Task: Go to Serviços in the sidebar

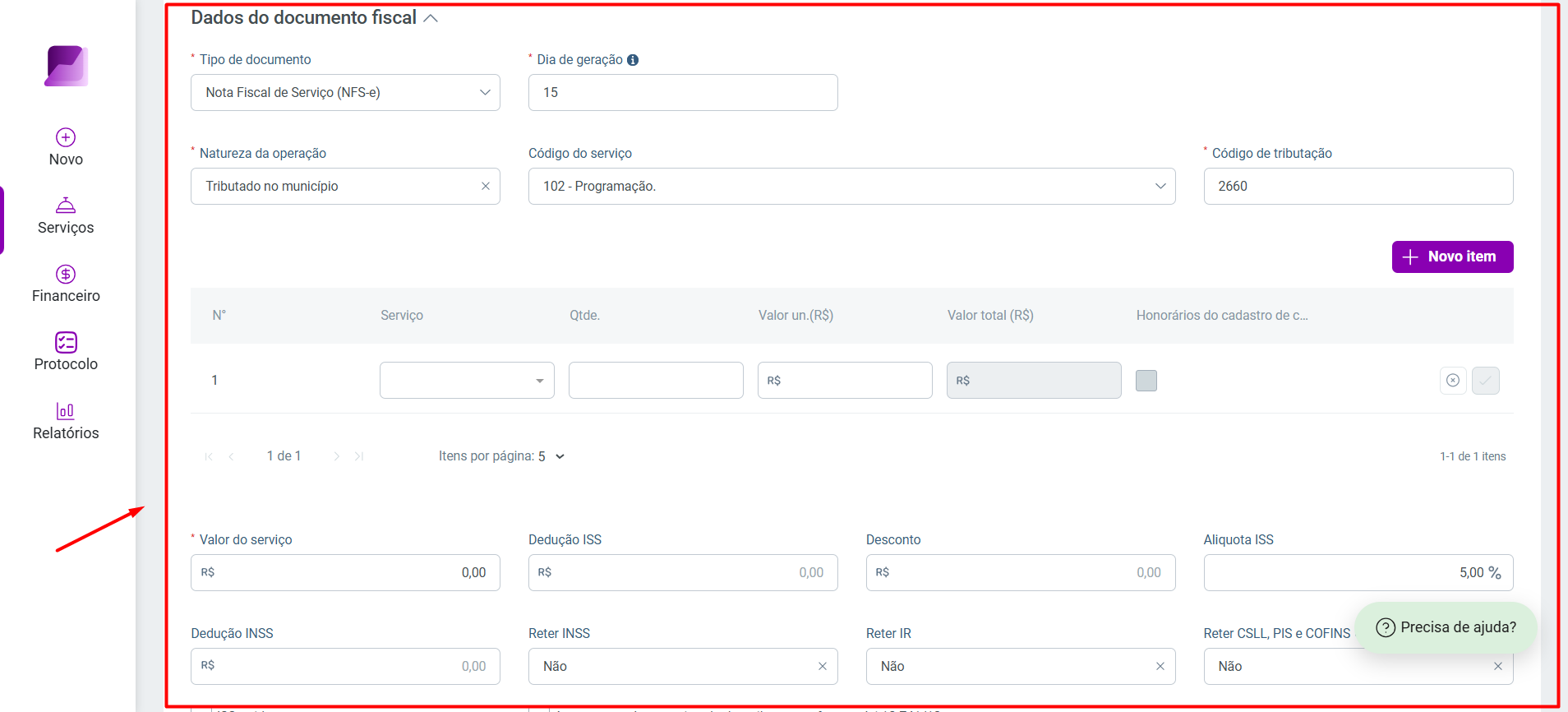Action: [x=66, y=216]
